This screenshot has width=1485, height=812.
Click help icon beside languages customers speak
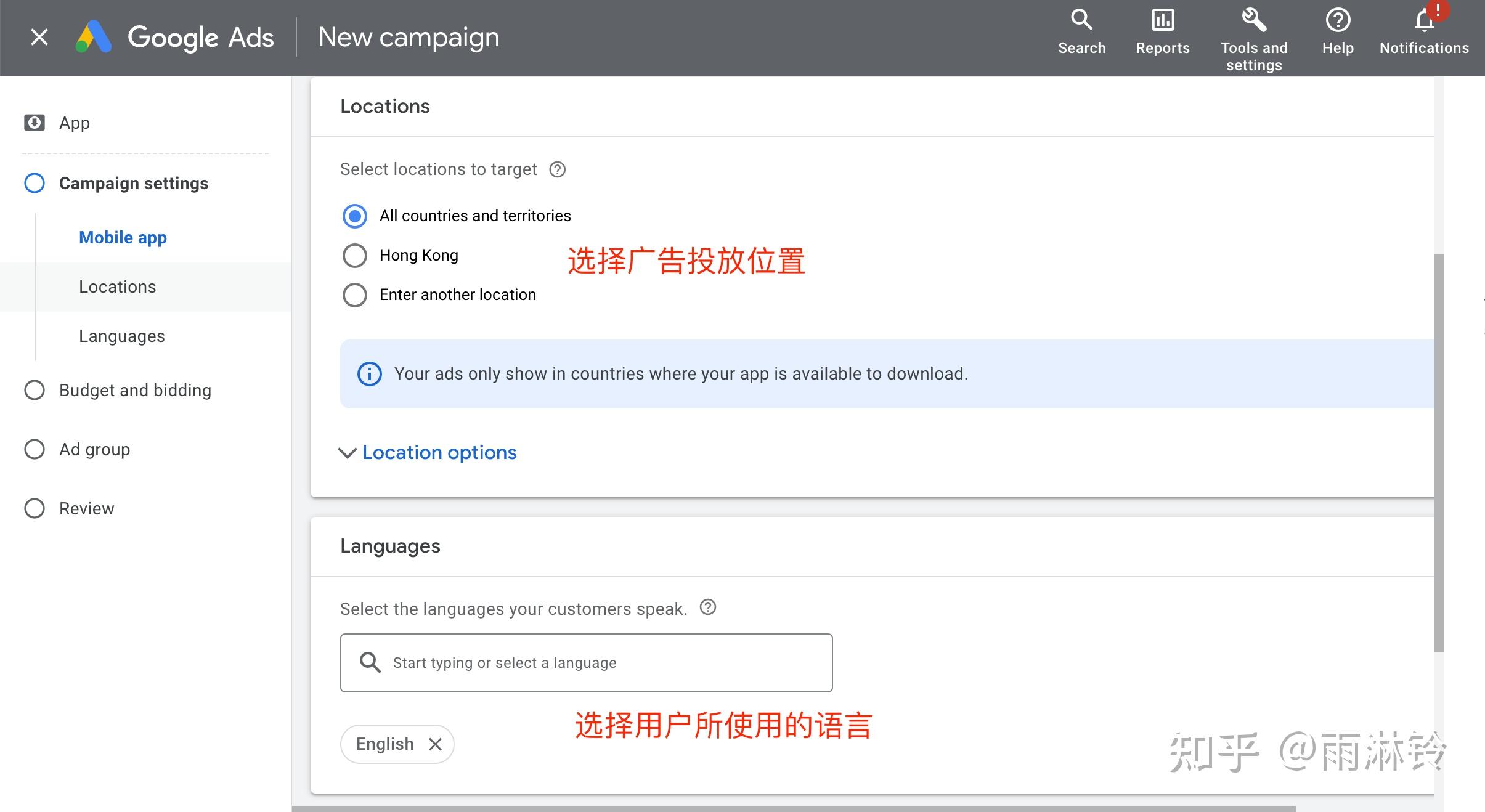coord(708,607)
